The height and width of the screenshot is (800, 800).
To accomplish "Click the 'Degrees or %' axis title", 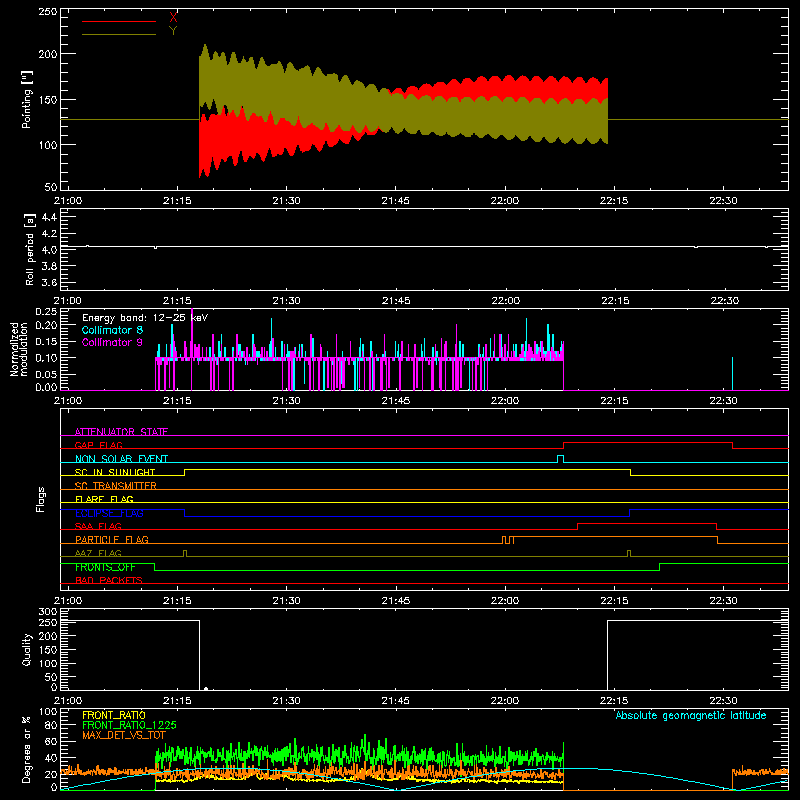I will (27, 749).
